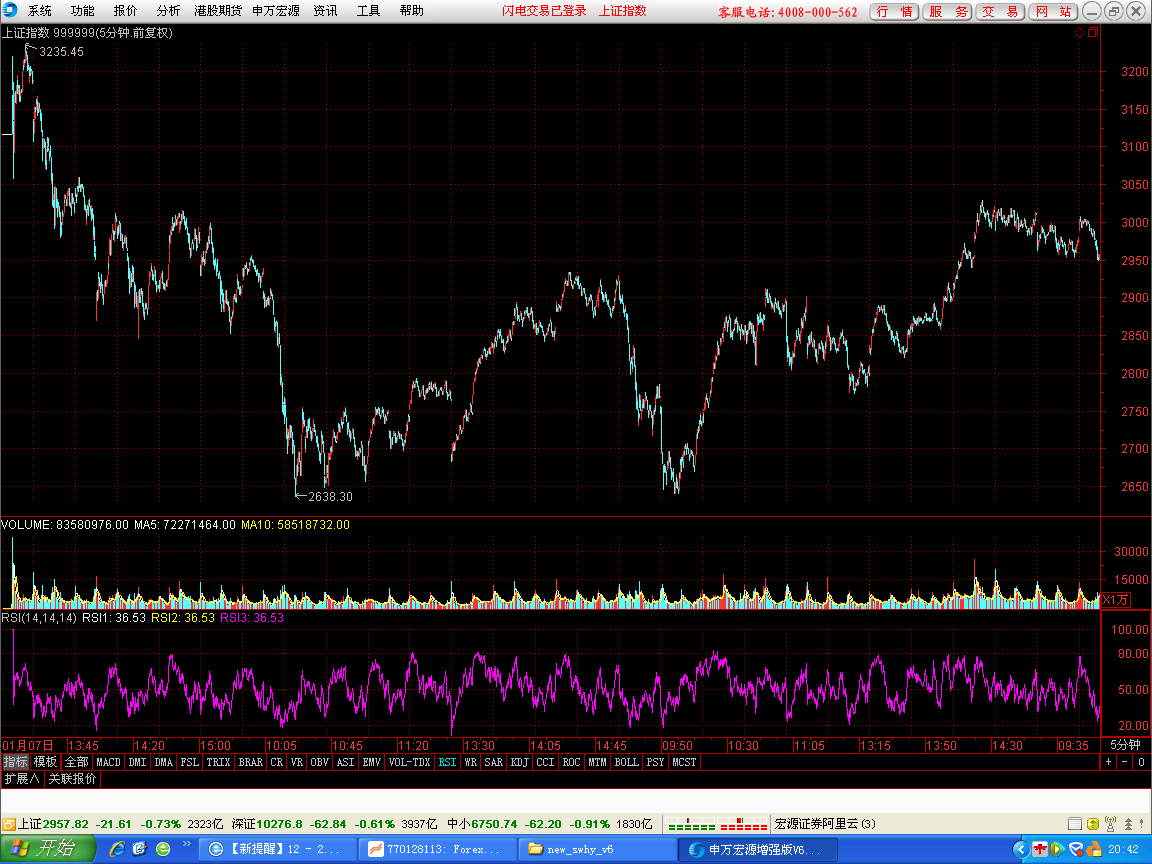Select the 全部 indicator tab
This screenshot has height=864, width=1152.
point(76,762)
